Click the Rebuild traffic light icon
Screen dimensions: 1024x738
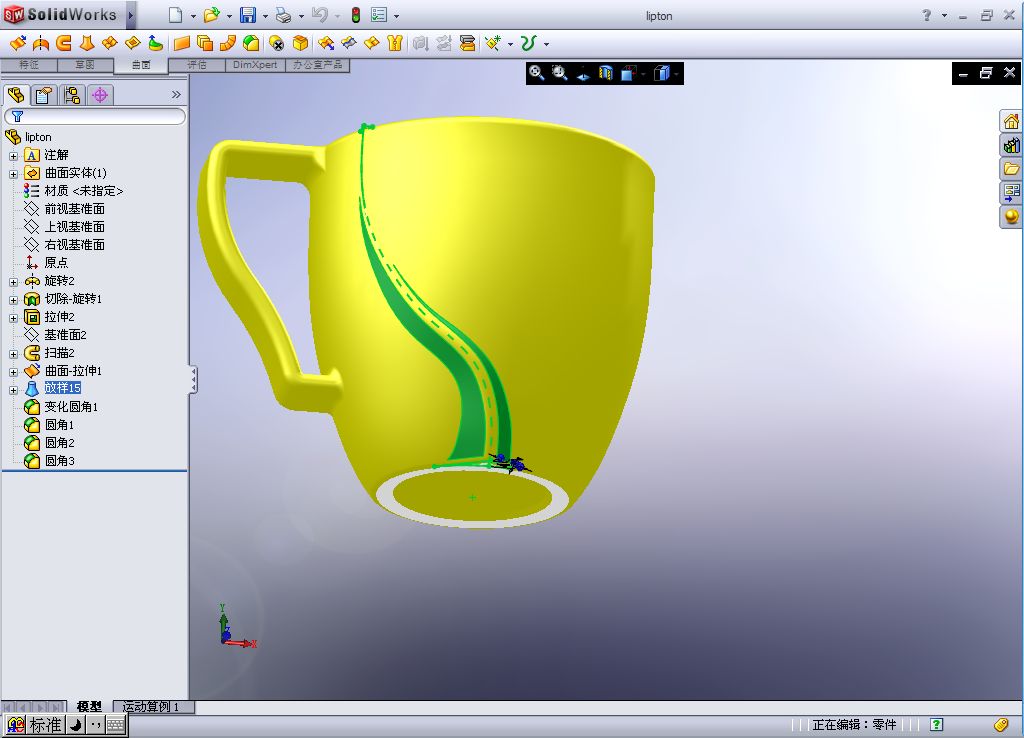[356, 15]
